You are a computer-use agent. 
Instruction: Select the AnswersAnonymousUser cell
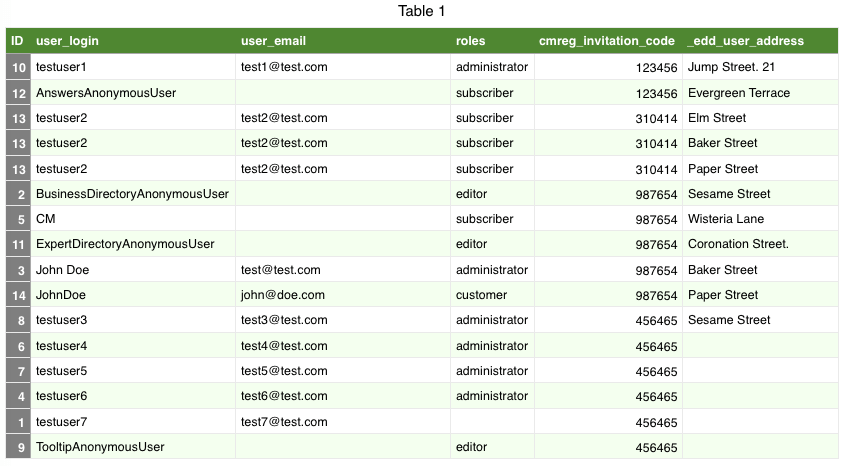click(x=106, y=93)
